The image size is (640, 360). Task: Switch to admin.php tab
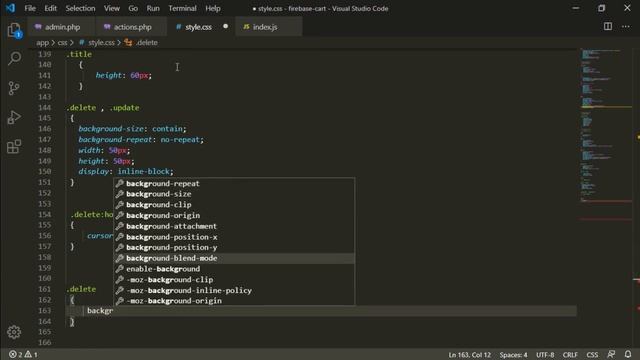click(62, 27)
